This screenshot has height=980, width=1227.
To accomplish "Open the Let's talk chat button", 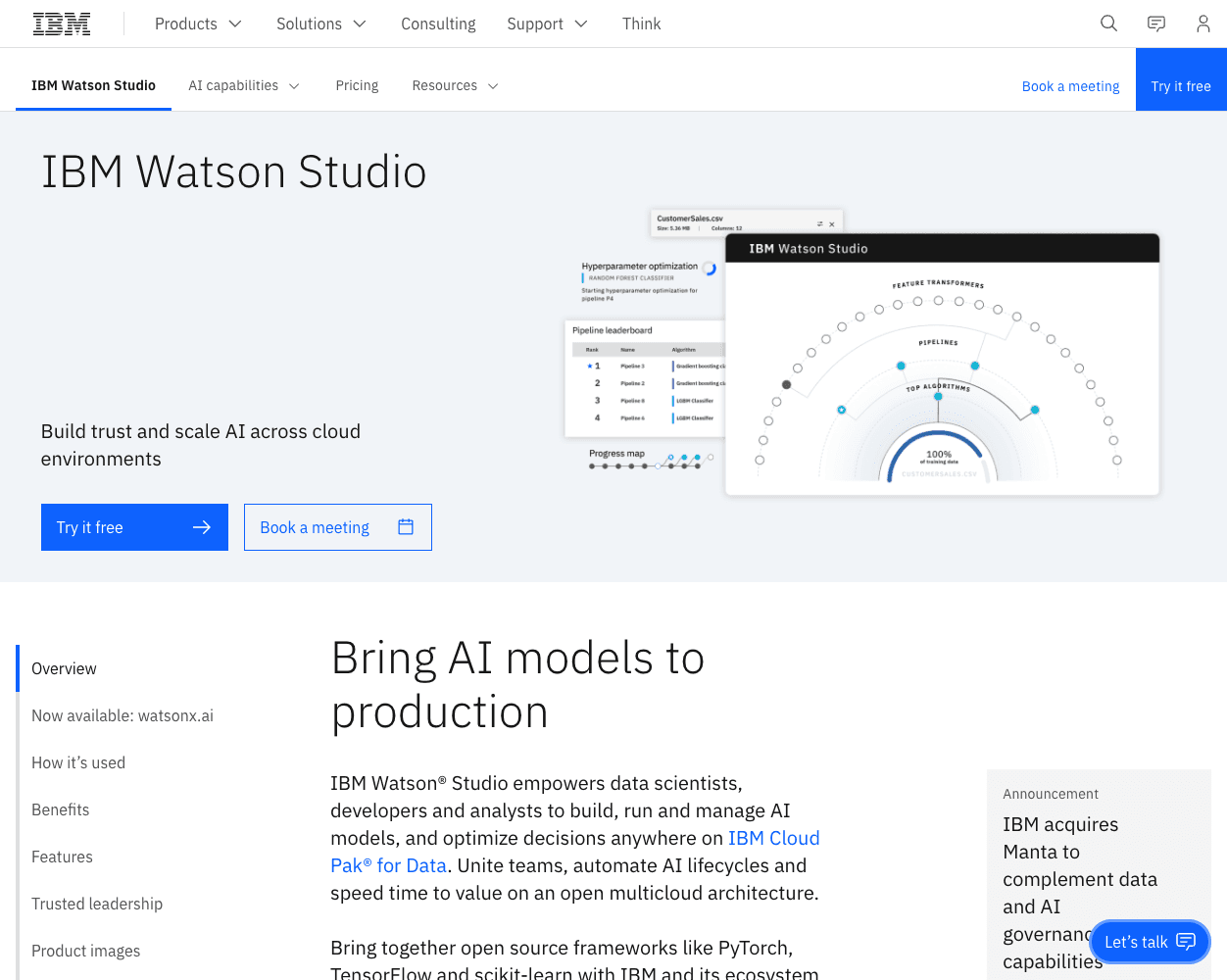I will click(x=1150, y=942).
